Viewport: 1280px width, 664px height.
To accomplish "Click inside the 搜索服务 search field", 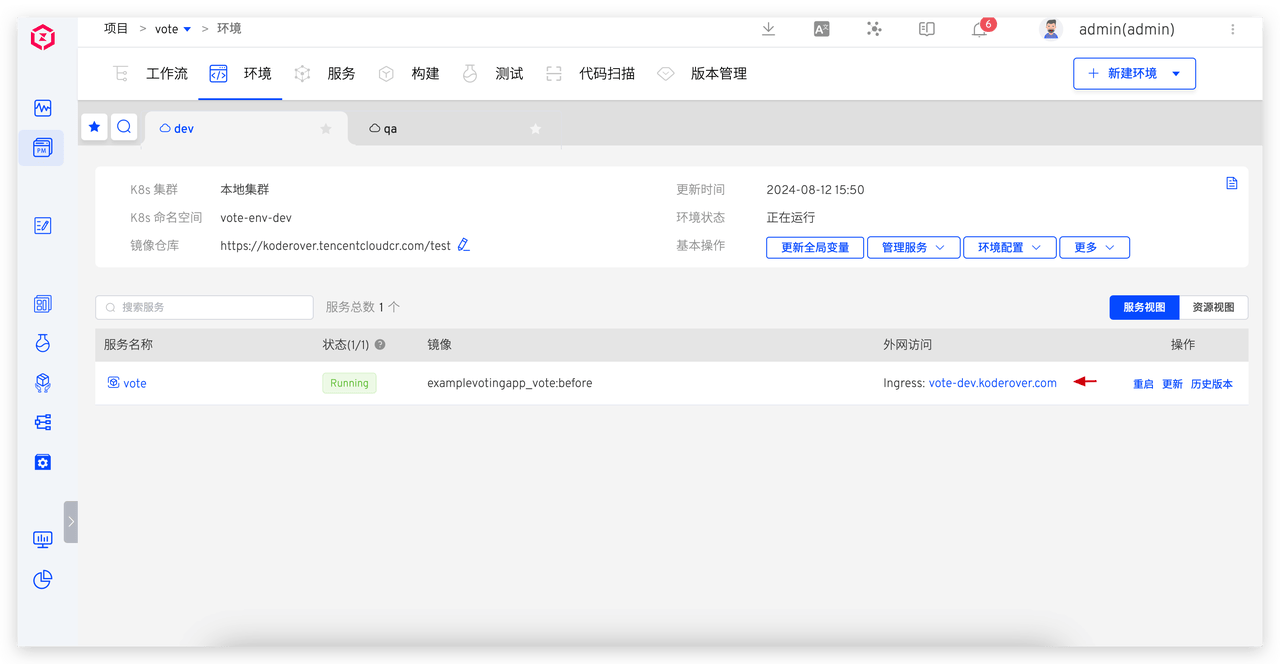I will 204,307.
